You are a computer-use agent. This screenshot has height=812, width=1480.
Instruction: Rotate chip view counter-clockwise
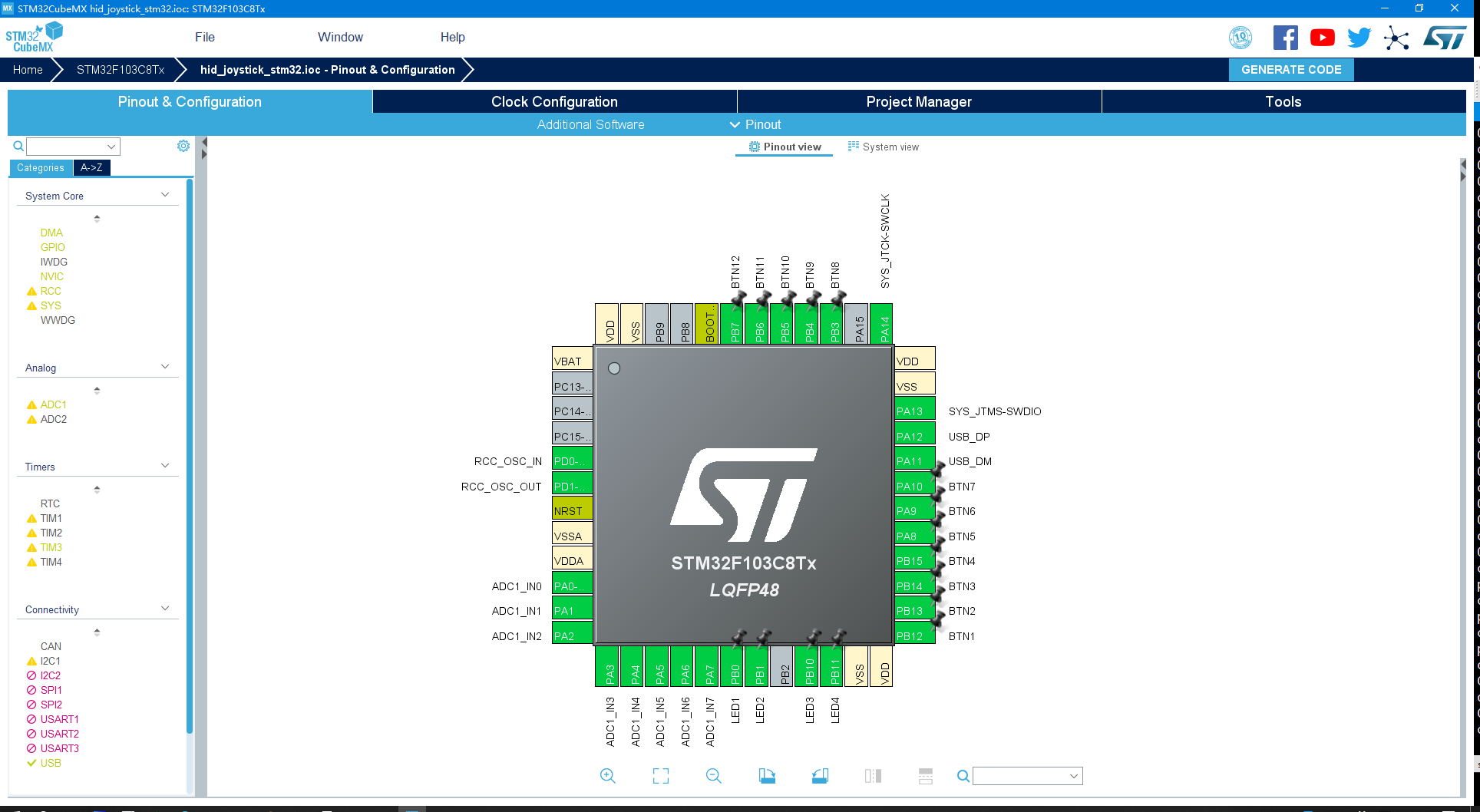(820, 776)
